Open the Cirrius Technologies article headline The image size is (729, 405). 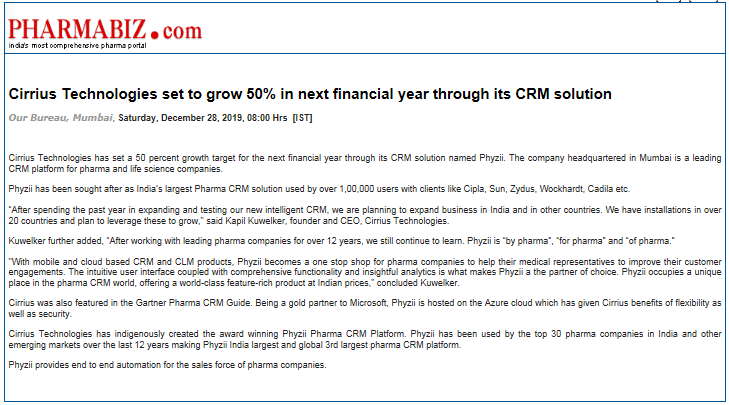point(310,94)
